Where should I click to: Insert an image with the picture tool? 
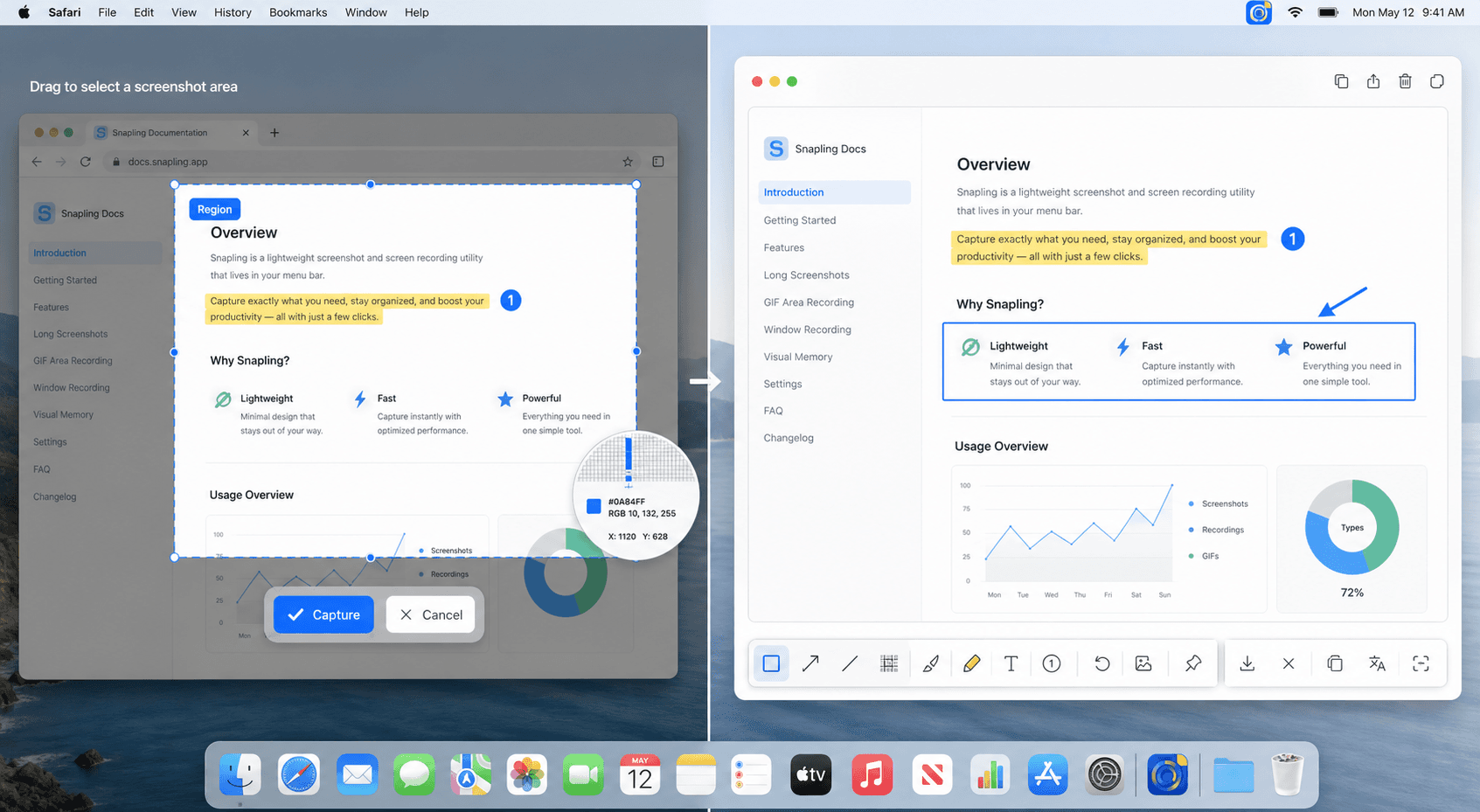pos(1143,663)
